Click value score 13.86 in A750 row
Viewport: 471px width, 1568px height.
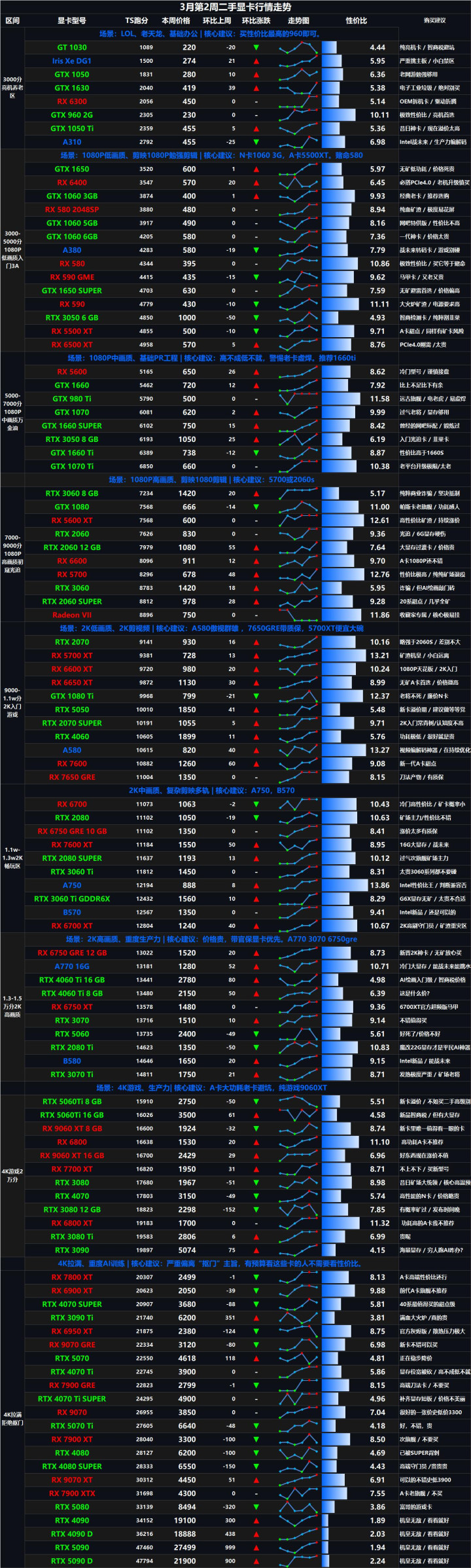click(x=379, y=886)
